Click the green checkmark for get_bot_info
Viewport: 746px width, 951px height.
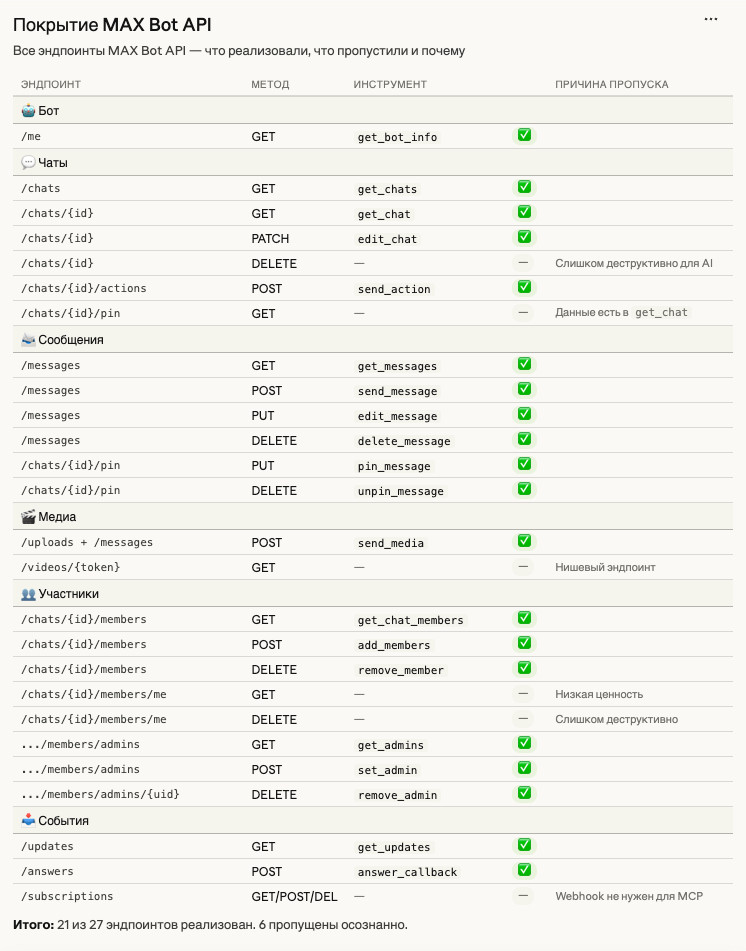(523, 136)
